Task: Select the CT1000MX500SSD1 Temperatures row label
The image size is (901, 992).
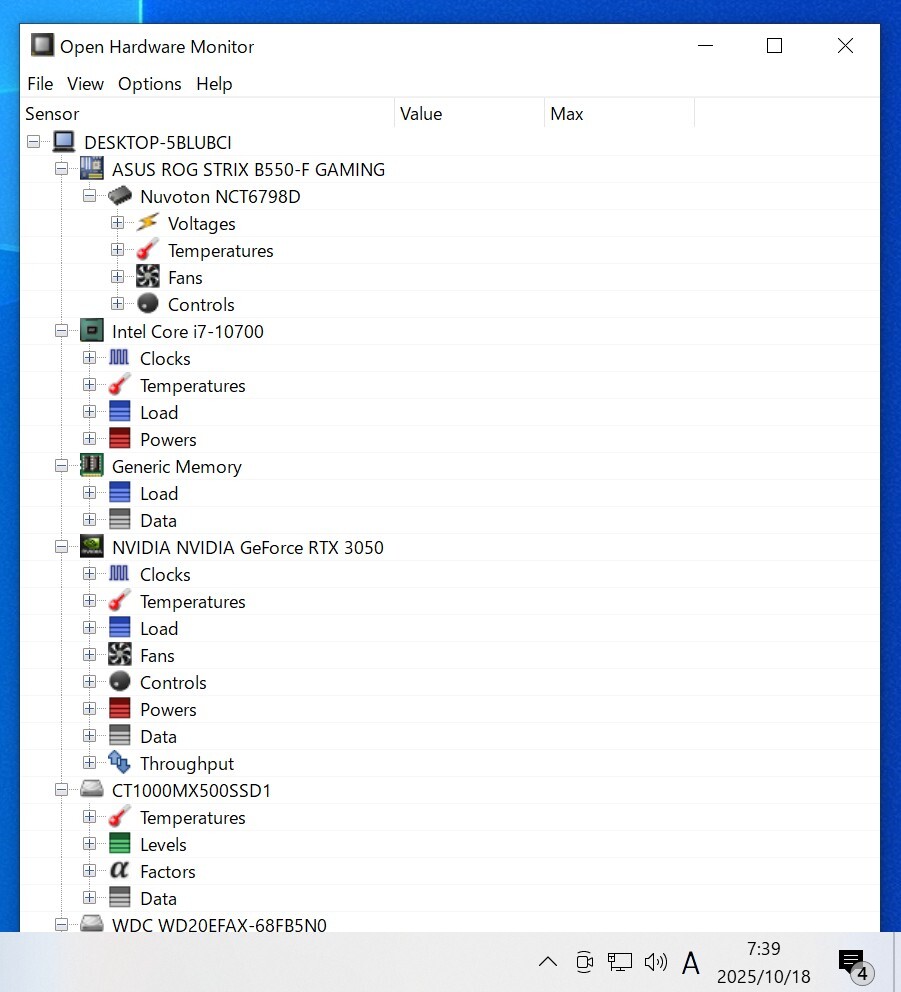Action: (193, 817)
